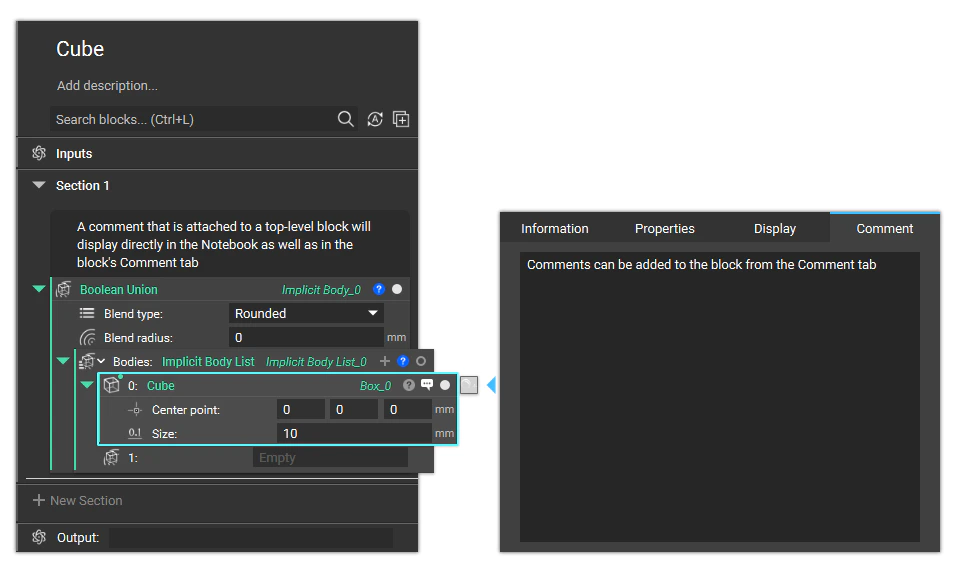
Task: Toggle the Boolean Union visibility dot
Action: coord(397,289)
